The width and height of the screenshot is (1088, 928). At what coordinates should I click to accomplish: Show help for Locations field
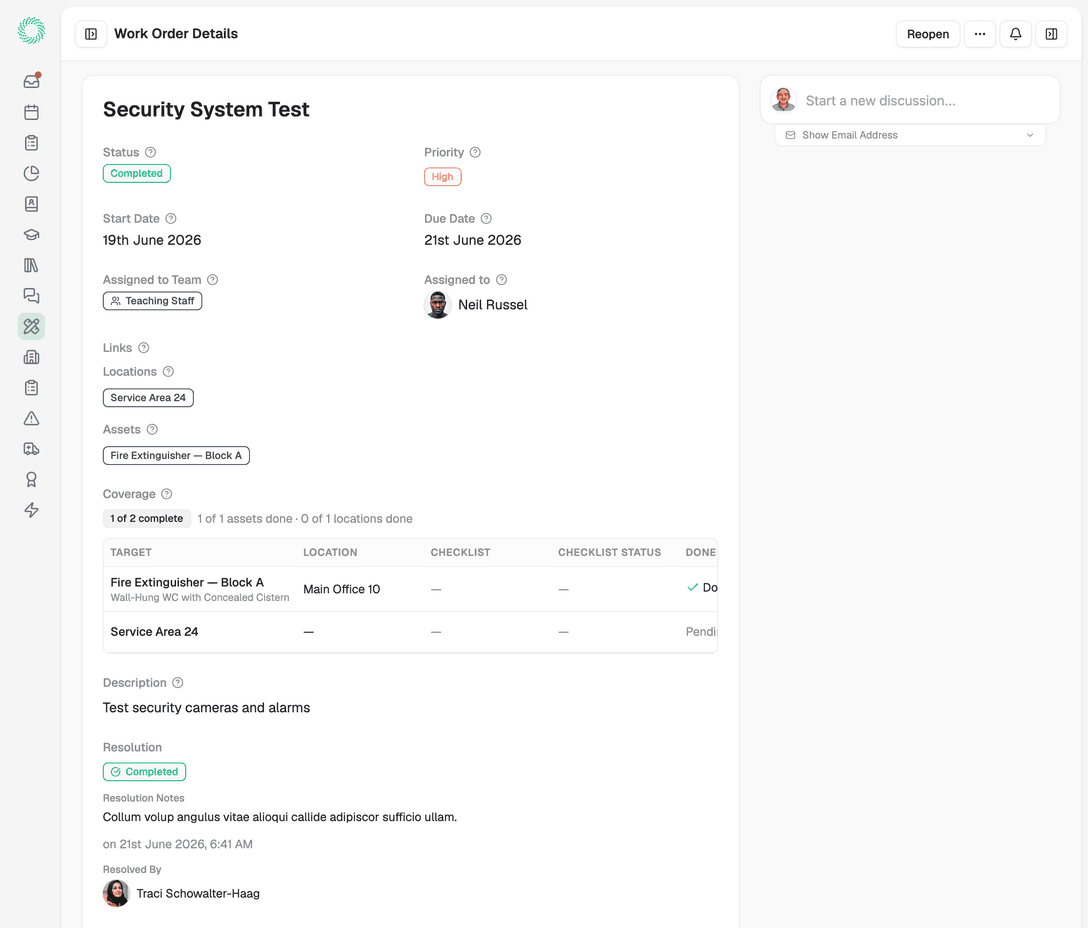pos(168,371)
